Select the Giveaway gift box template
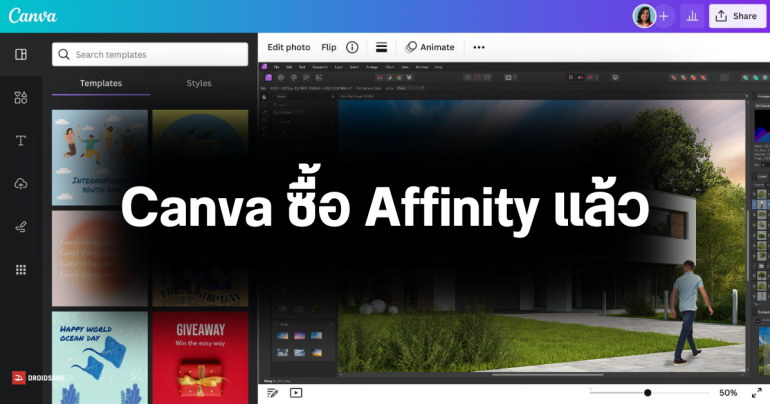Viewport: 770px width, 404px height. click(x=200, y=357)
